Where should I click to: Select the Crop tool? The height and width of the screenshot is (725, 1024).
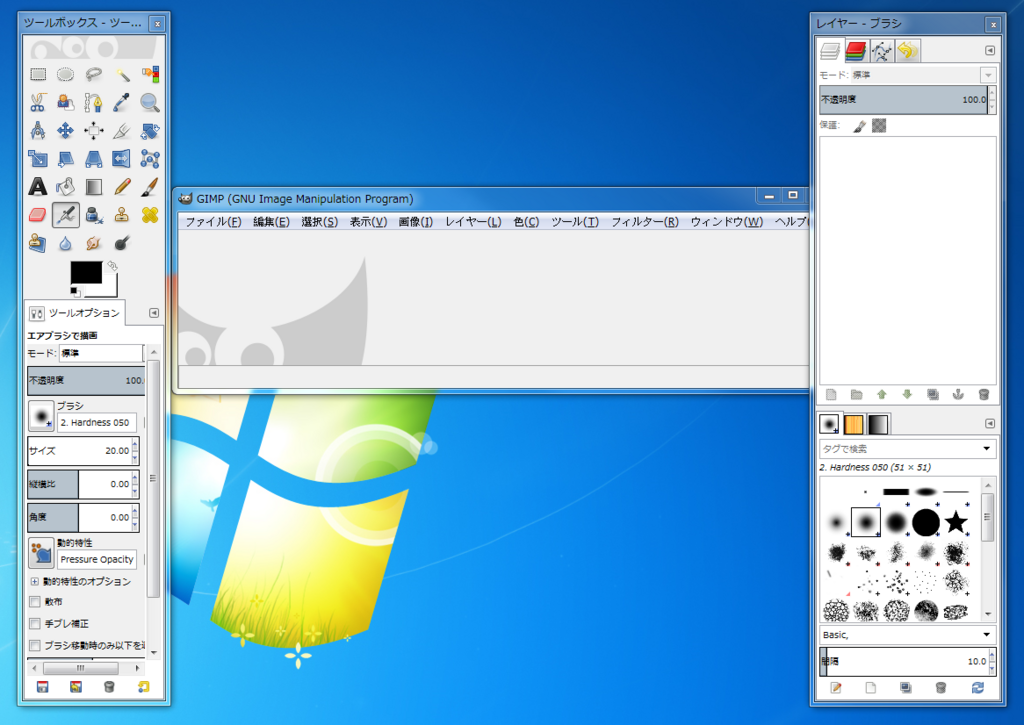point(121,131)
